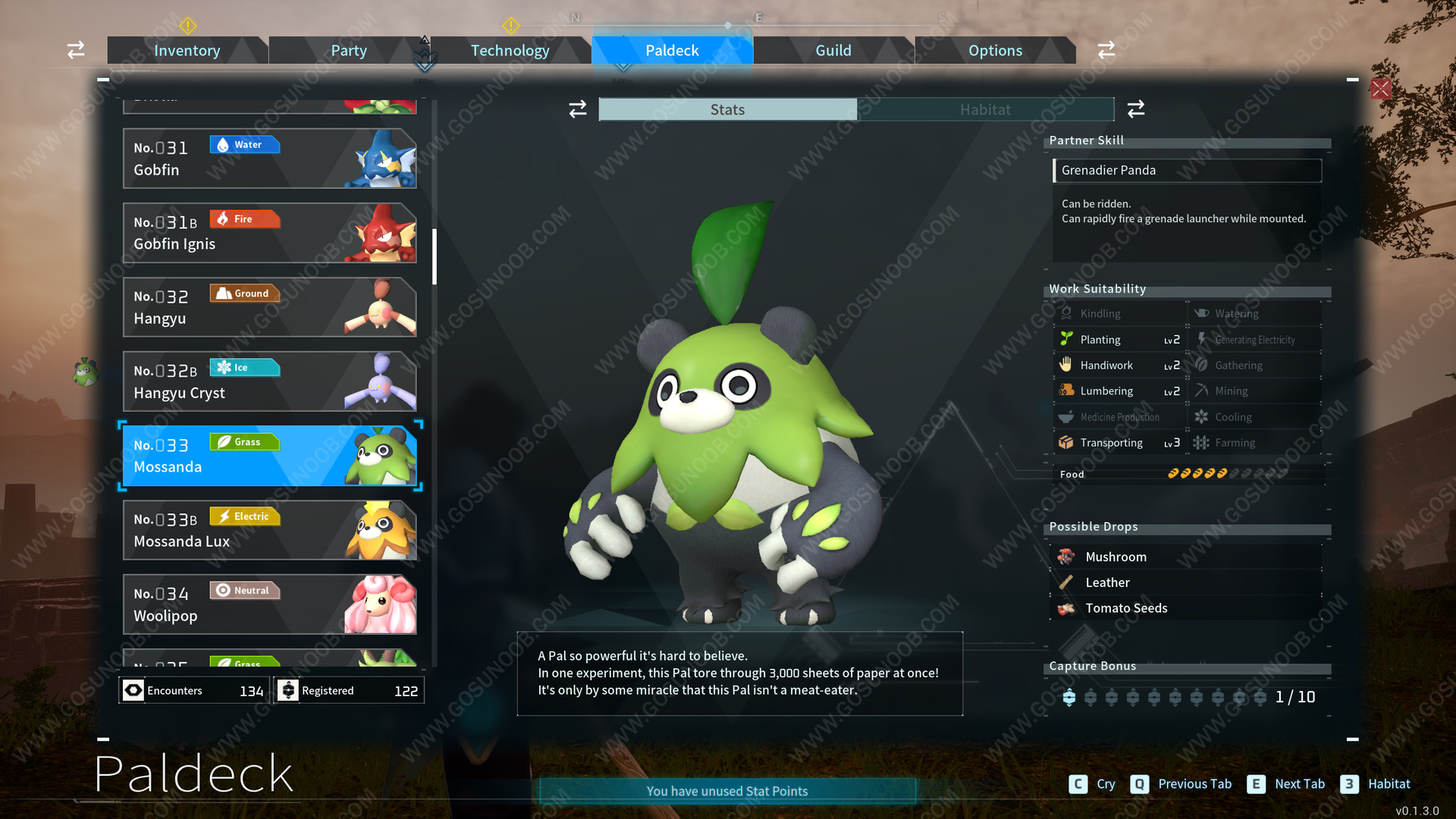Click the Neutral element badge on Woolipop

point(245,591)
